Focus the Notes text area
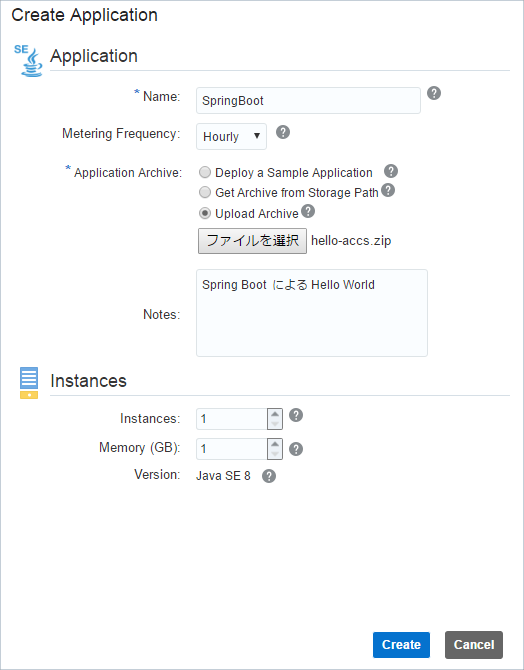 pos(312,313)
